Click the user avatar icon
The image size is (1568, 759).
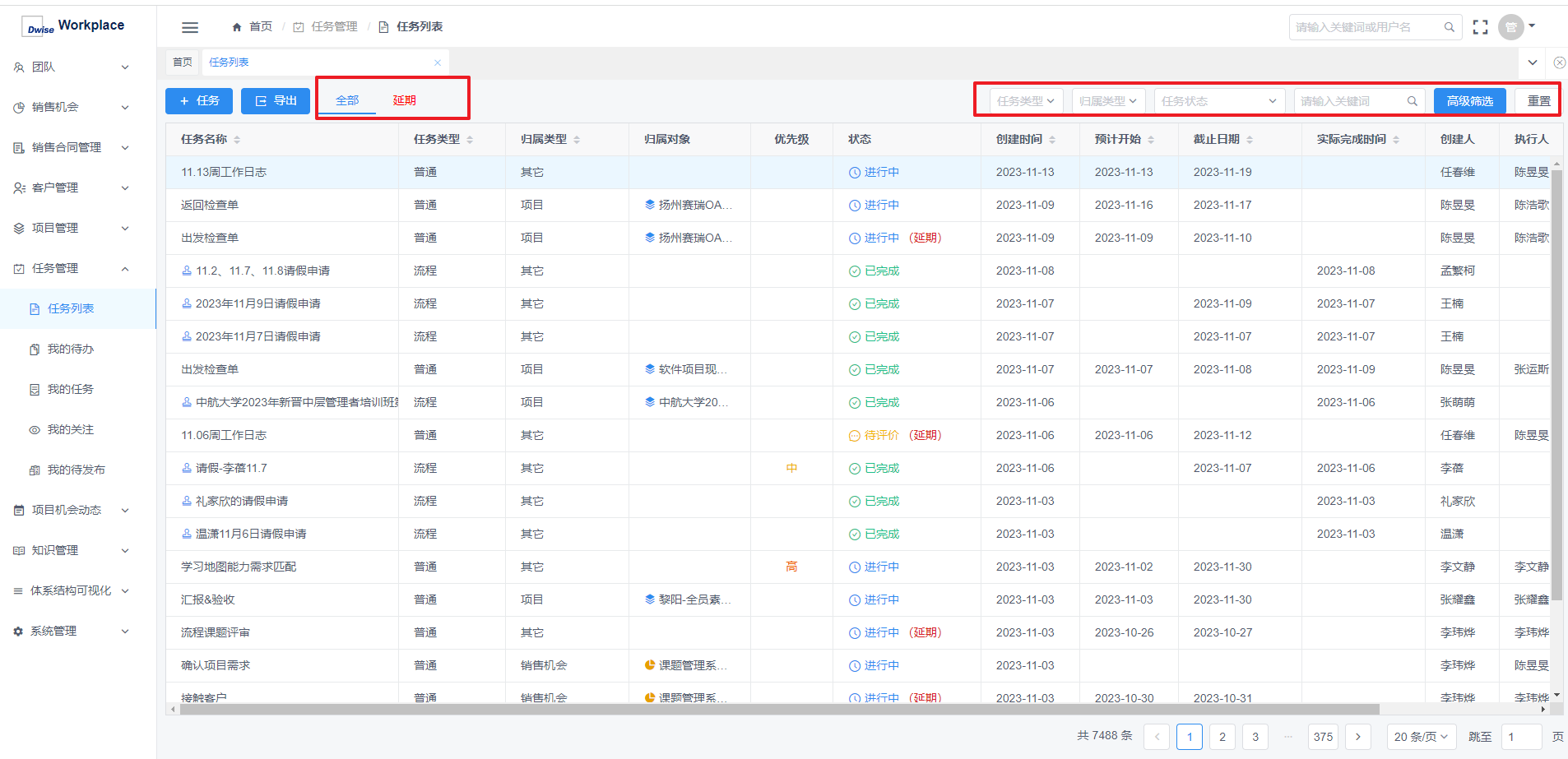[x=1510, y=27]
